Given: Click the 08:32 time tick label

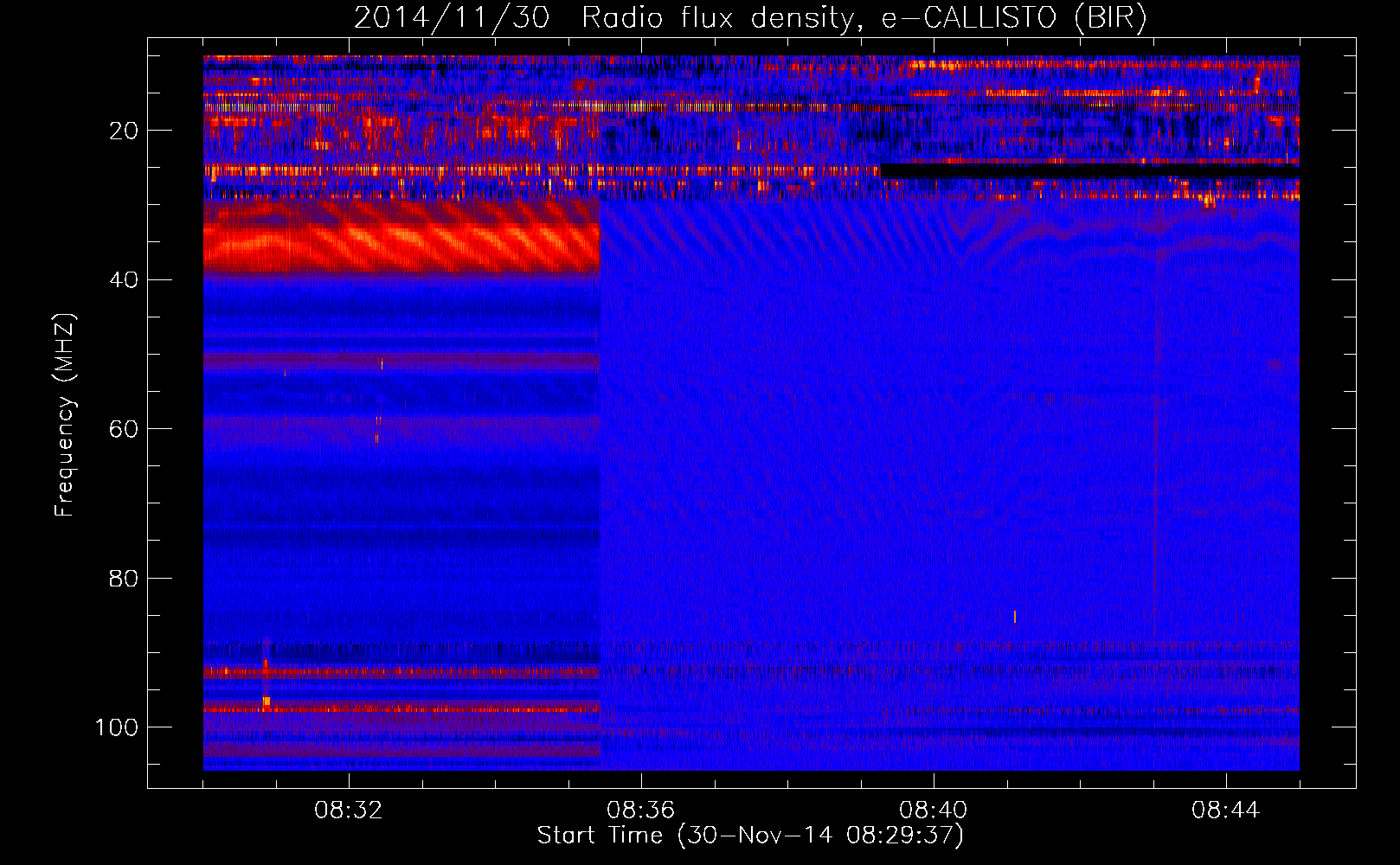Looking at the screenshot, I should pyautogui.click(x=349, y=811).
